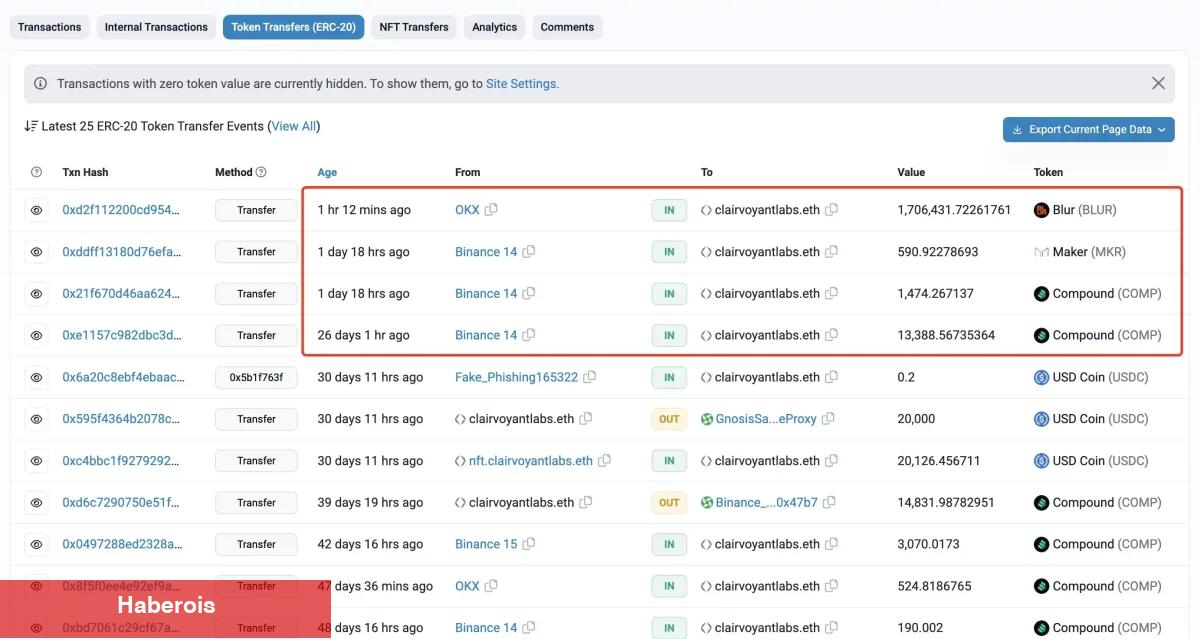Open the Internal Transactions tab
Viewport: 1200px width, 639px height.
pos(156,27)
